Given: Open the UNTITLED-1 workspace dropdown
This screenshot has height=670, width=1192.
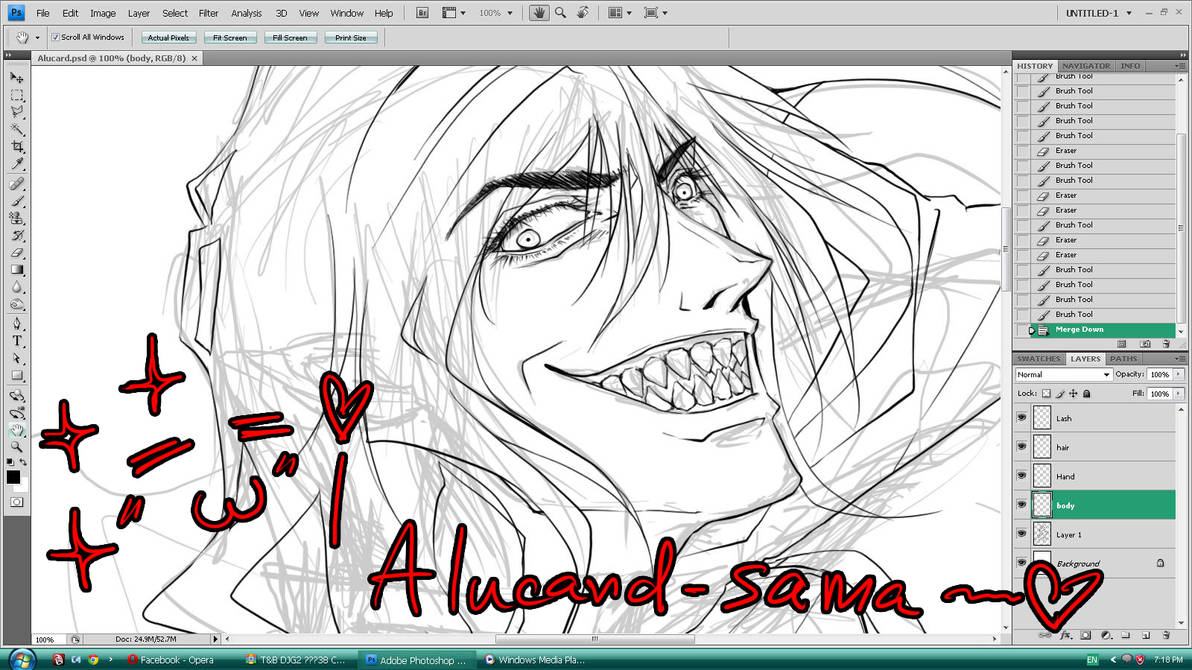Looking at the screenshot, I should click(1098, 13).
